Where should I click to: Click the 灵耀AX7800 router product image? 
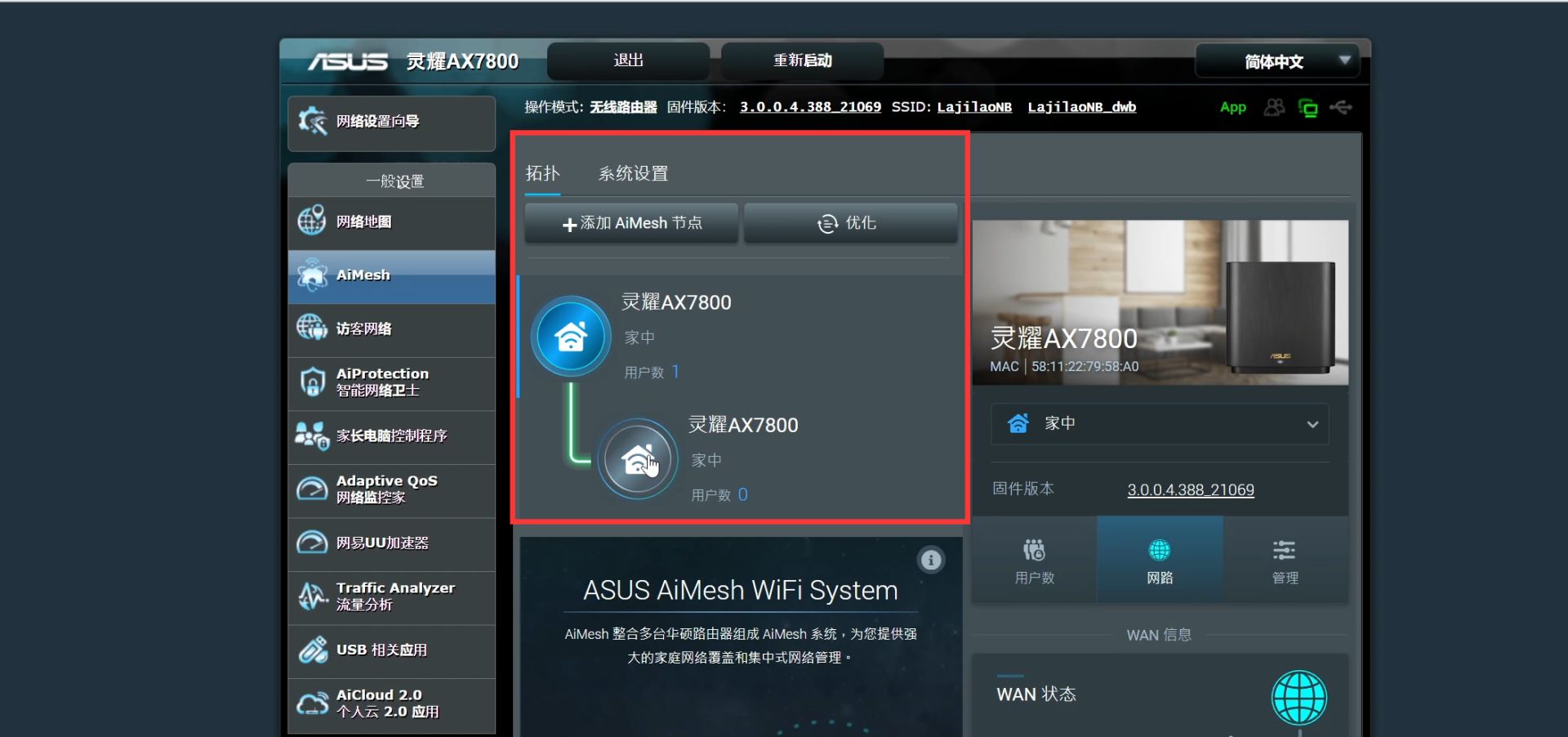point(1281,316)
